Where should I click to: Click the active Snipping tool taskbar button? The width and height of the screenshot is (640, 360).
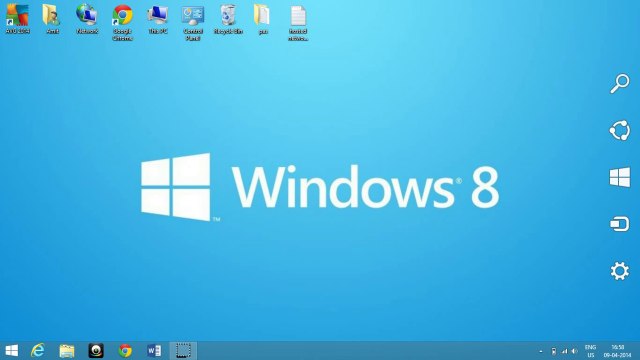(x=183, y=351)
